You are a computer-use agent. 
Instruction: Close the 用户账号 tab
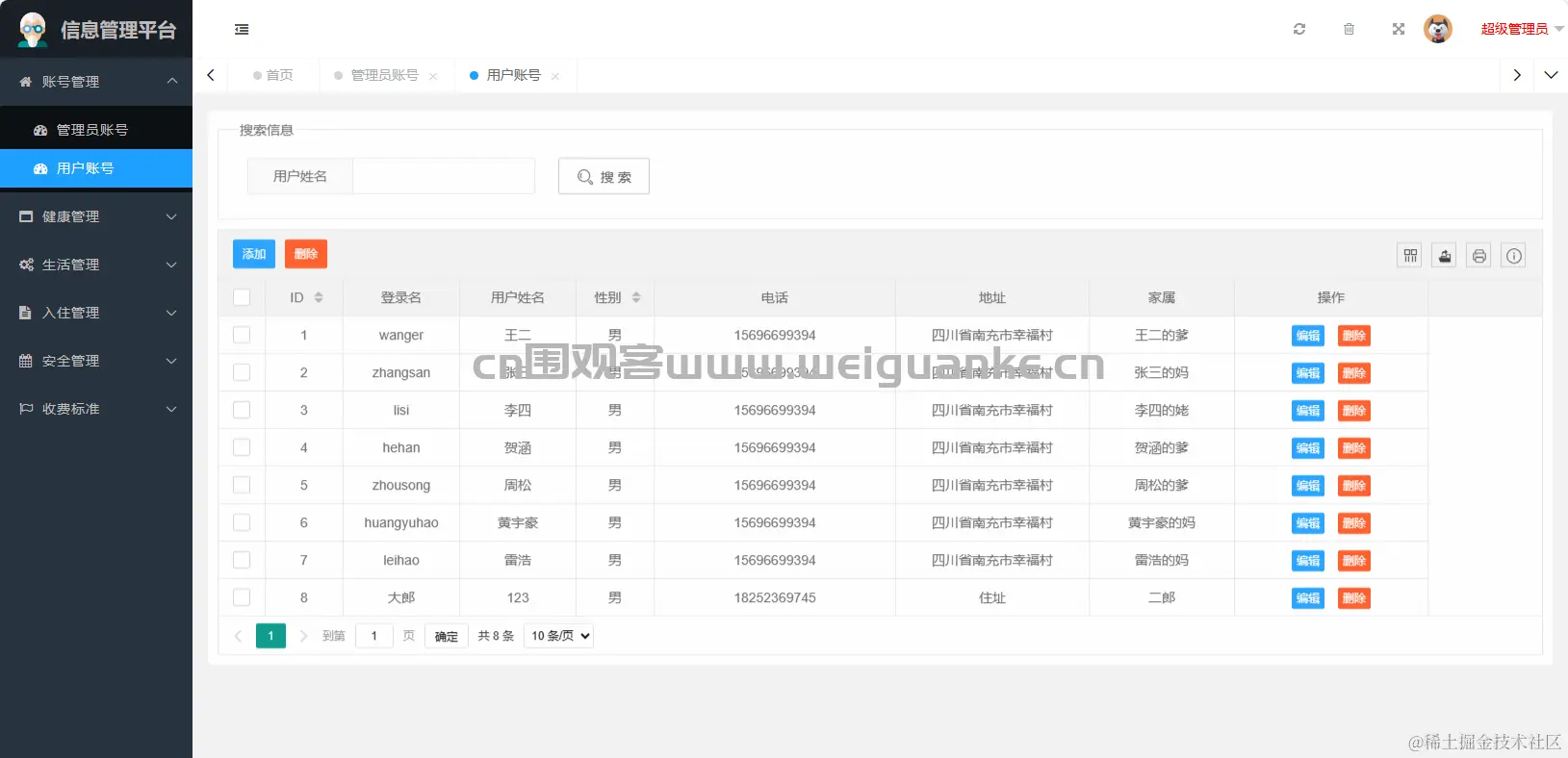pos(555,76)
